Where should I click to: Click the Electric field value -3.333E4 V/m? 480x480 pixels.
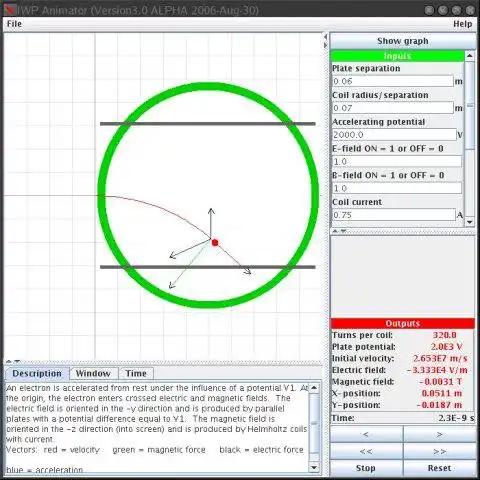[x=437, y=370]
